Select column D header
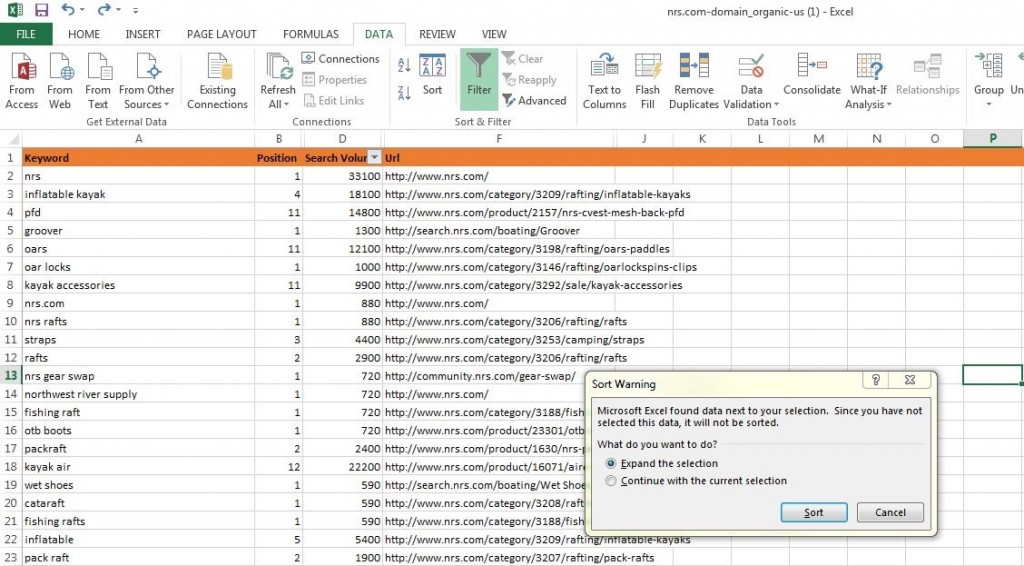This screenshot has width=1024, height=566. (342, 138)
